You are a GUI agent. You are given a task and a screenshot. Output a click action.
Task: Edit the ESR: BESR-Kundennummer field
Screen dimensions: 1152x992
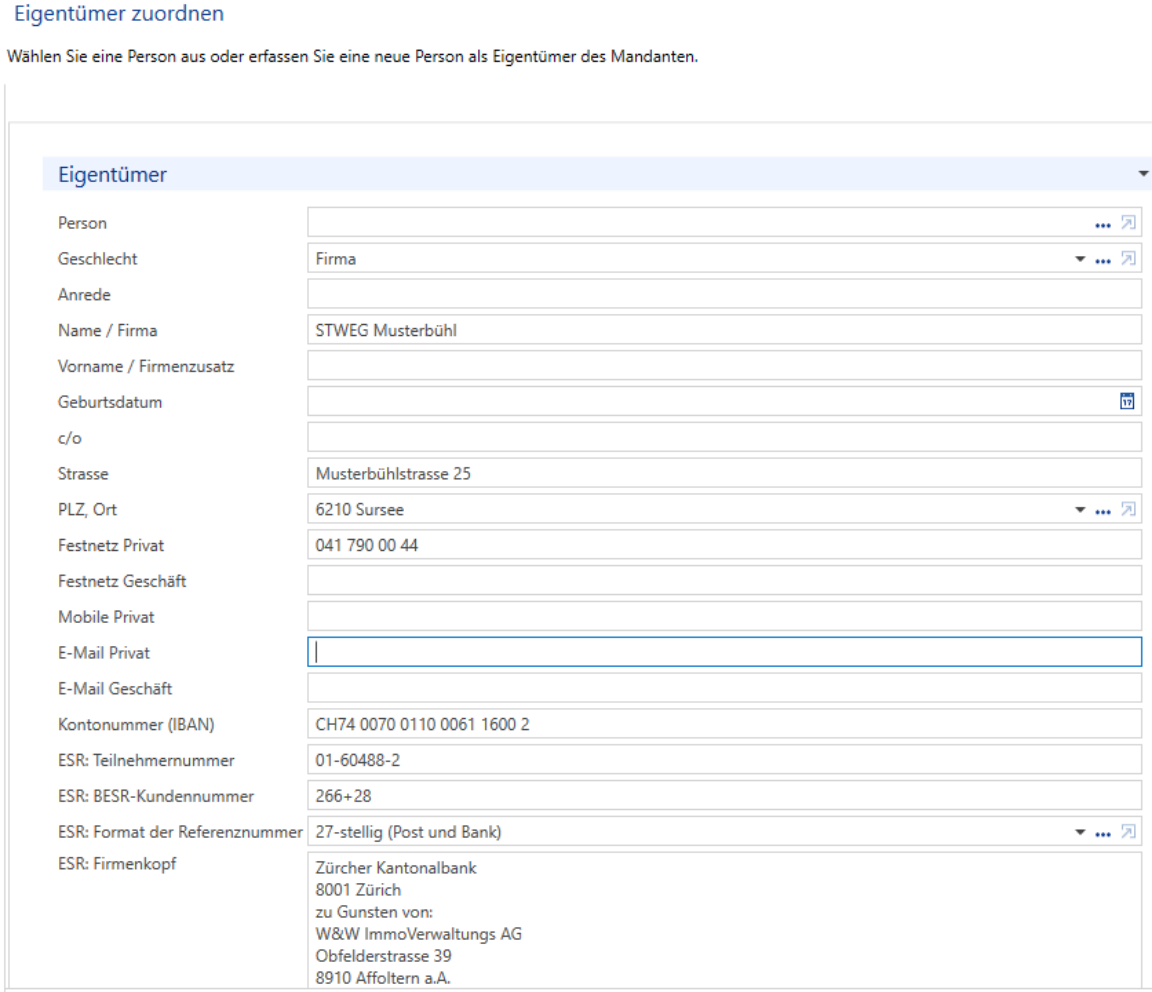[724, 796]
